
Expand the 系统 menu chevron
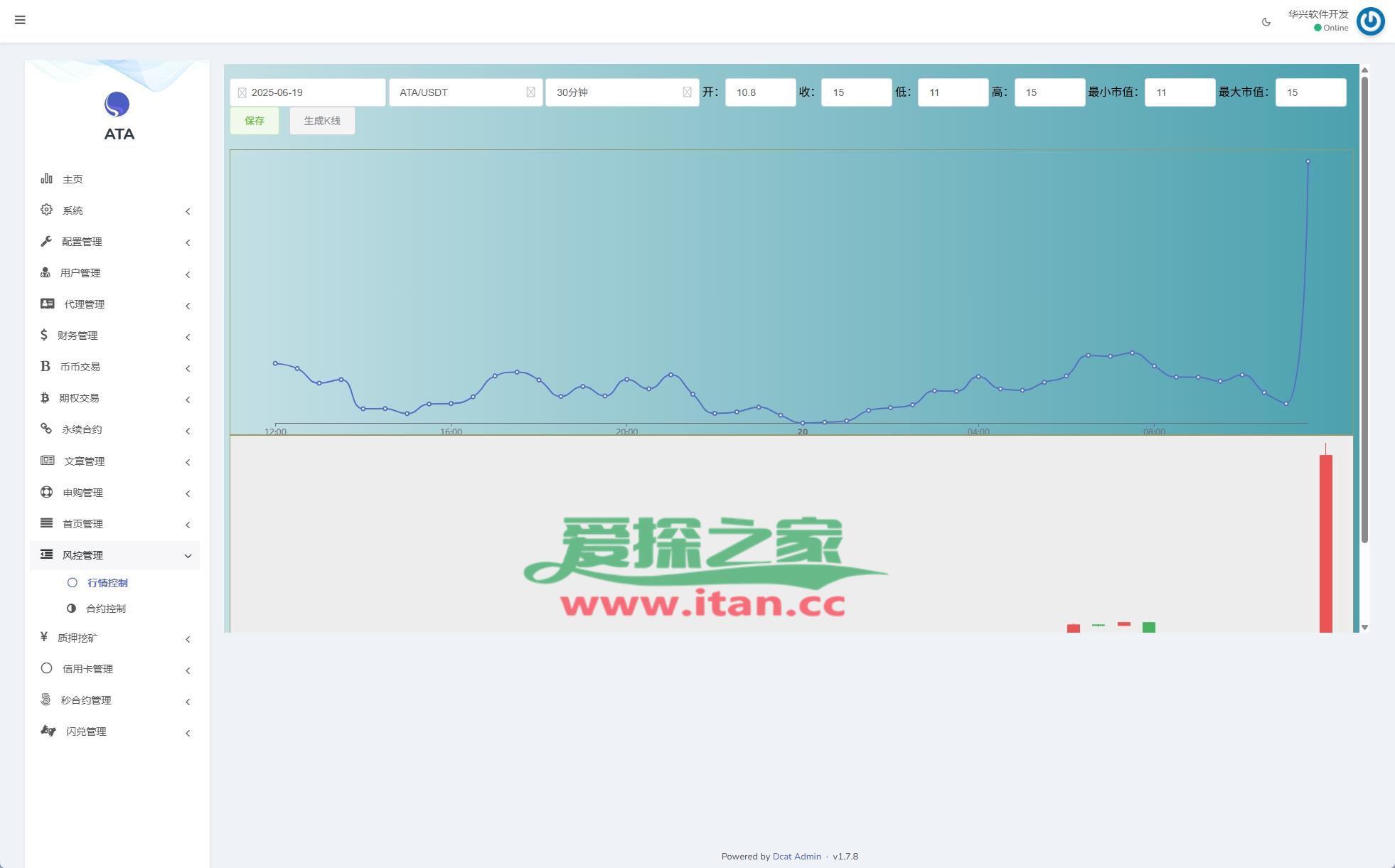188,211
